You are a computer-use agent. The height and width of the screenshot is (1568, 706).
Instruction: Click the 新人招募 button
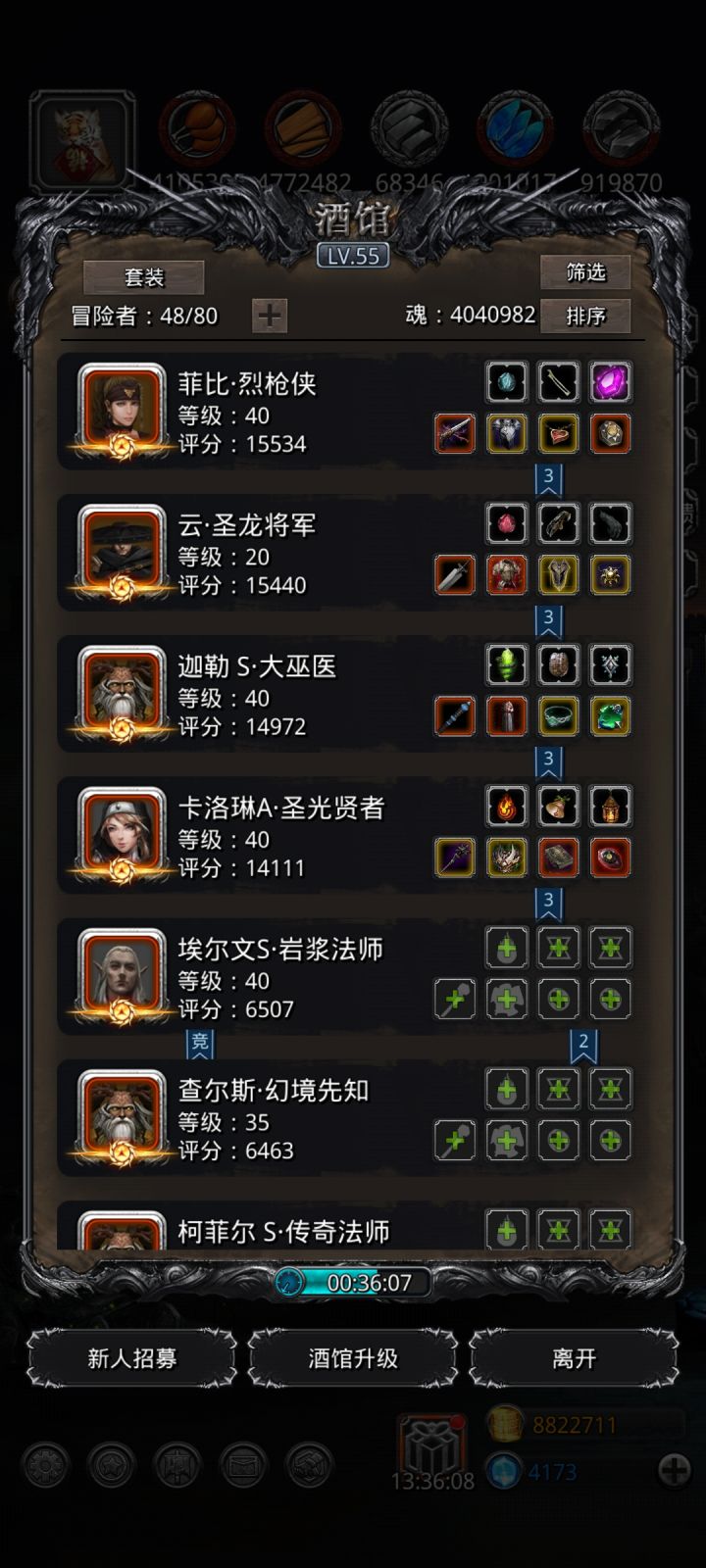pyautogui.click(x=131, y=1358)
